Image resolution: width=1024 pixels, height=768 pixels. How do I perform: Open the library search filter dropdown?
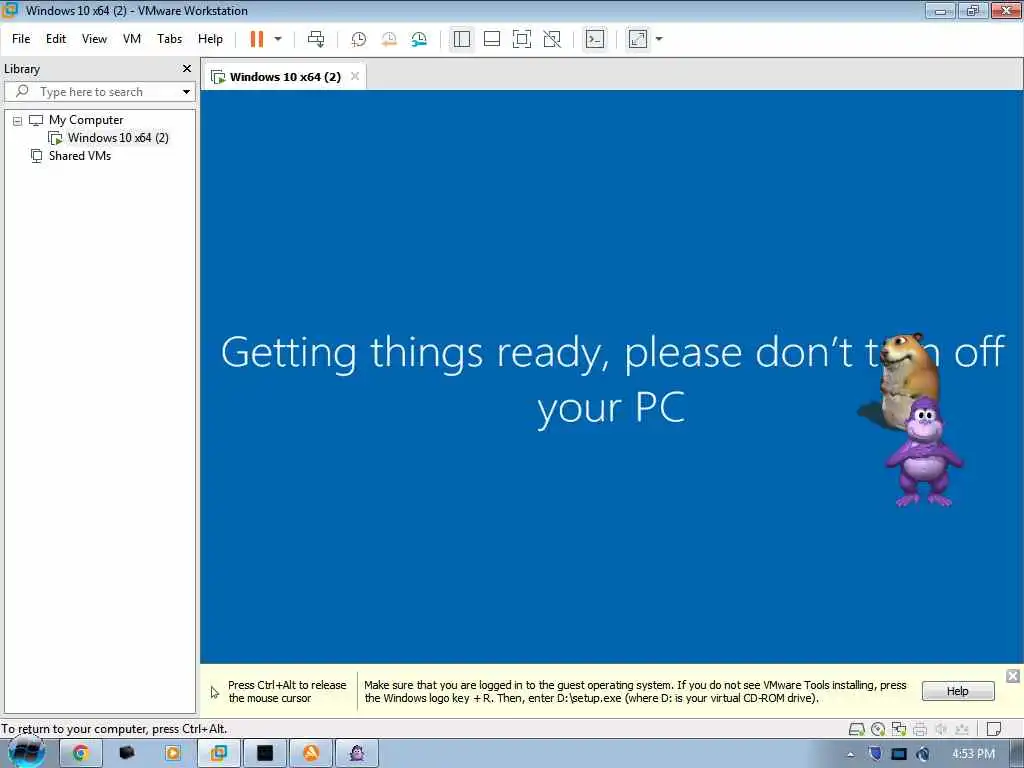point(186,92)
